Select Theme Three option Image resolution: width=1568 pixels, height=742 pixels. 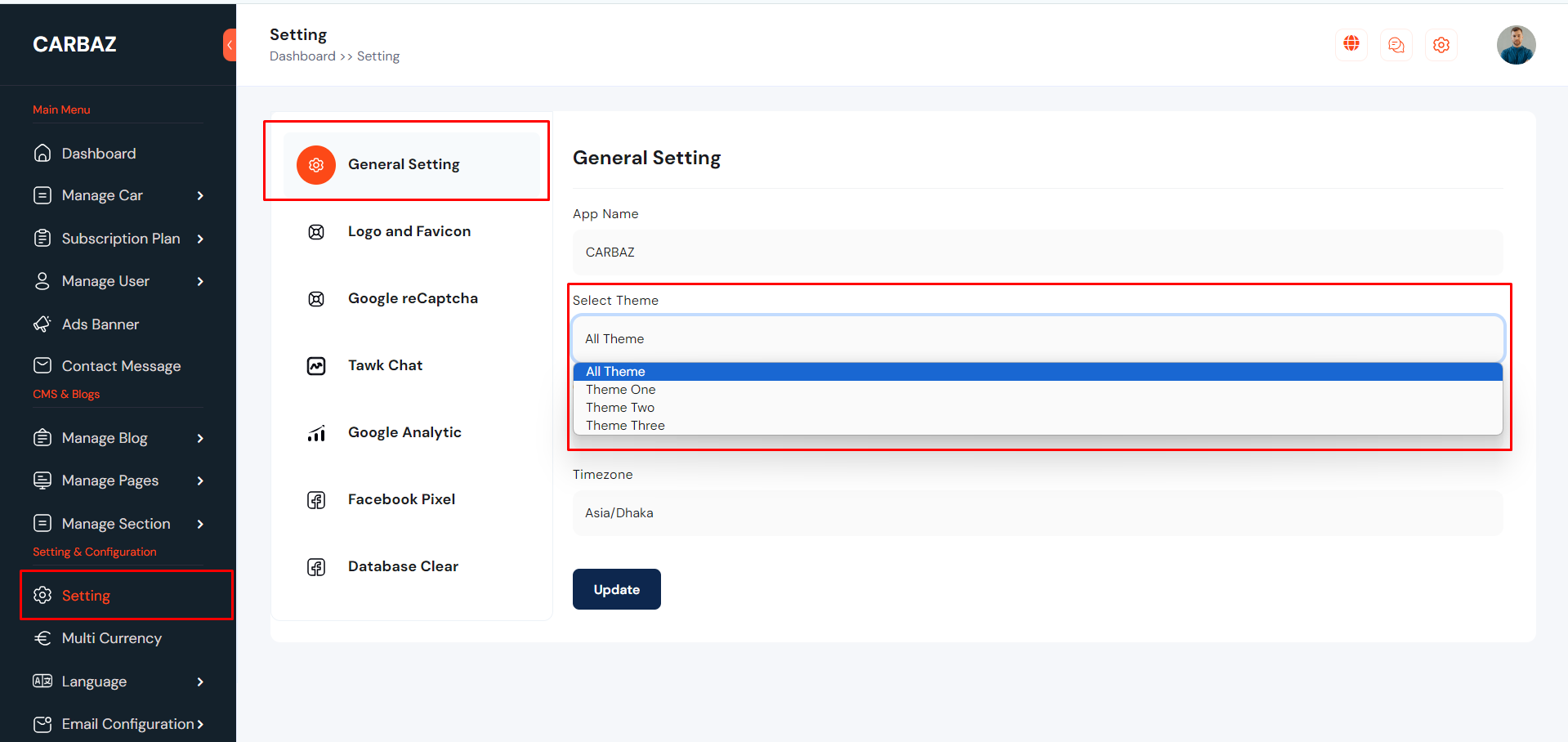[x=625, y=426]
